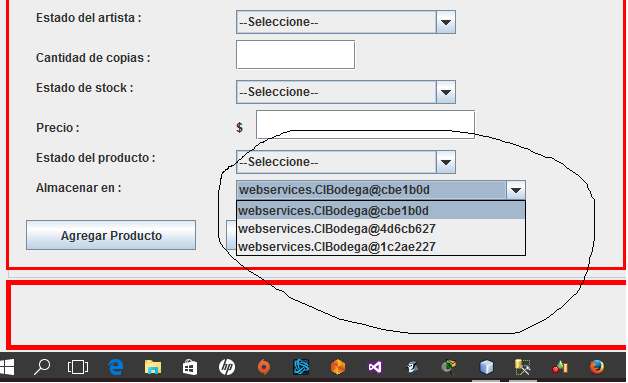628x383 pixels.
Task: Select option webservices.ClBodega@cbe1b0d in the list
Action: click(x=381, y=211)
